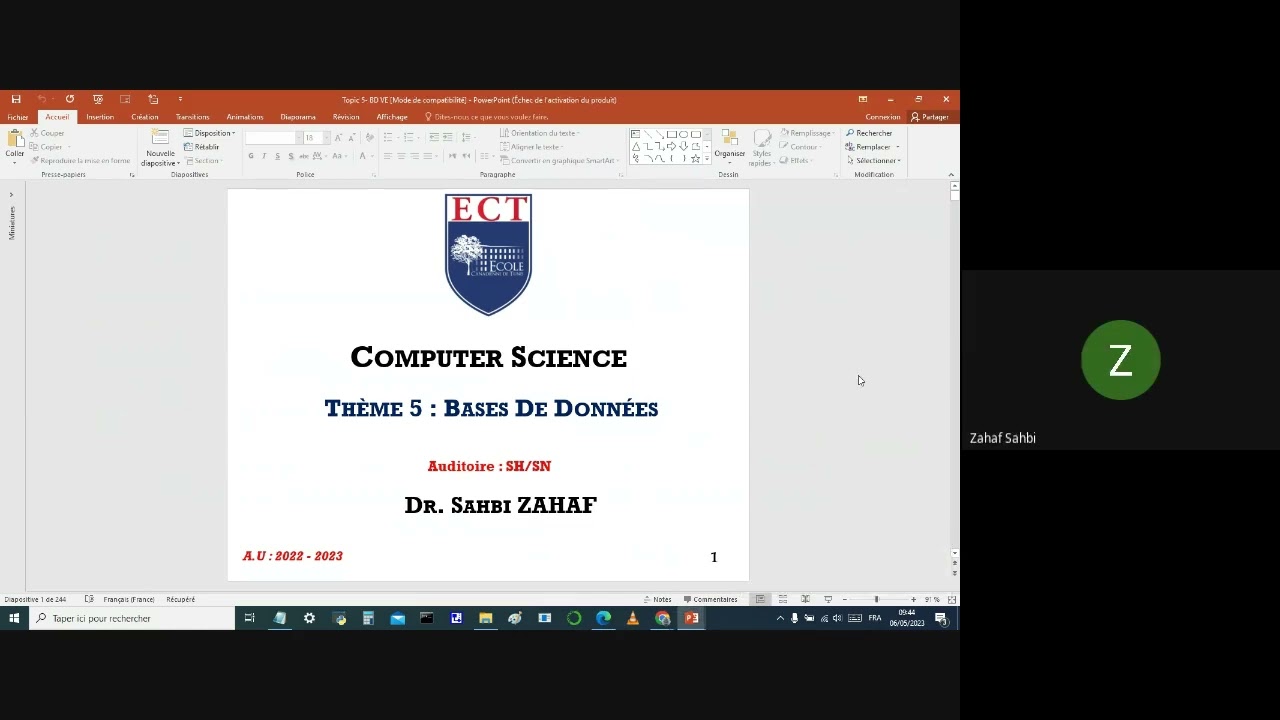This screenshot has height=720, width=1280.
Task: Click the Dites-nous search field
Action: 488,117
